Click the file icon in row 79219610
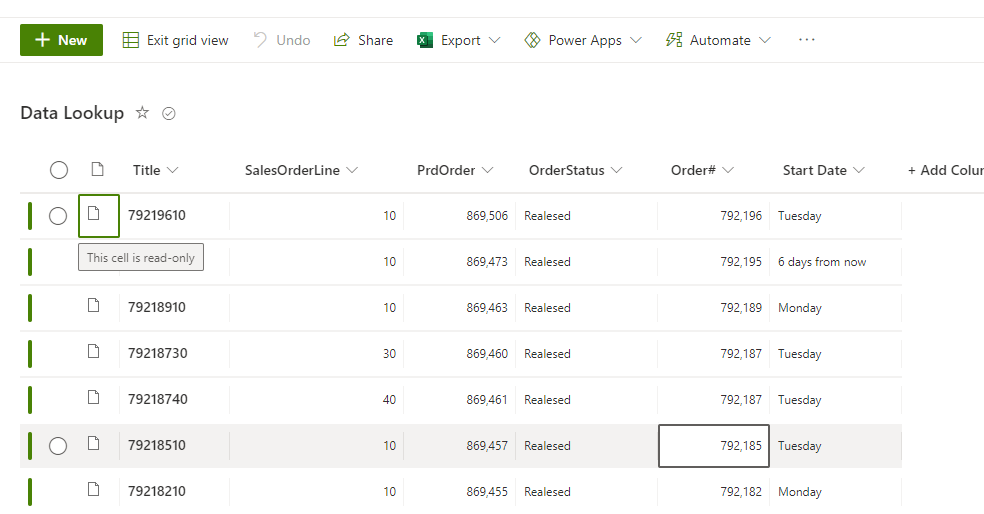Image resolution: width=984 pixels, height=514 pixels. pyautogui.click(x=94, y=213)
